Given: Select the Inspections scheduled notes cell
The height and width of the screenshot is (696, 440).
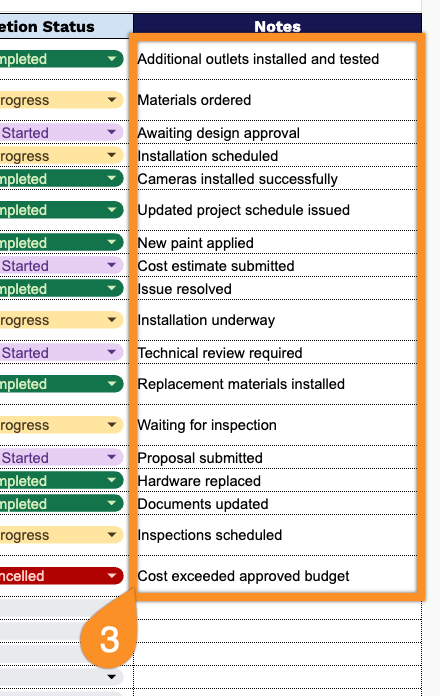Looking at the screenshot, I should coord(277,535).
